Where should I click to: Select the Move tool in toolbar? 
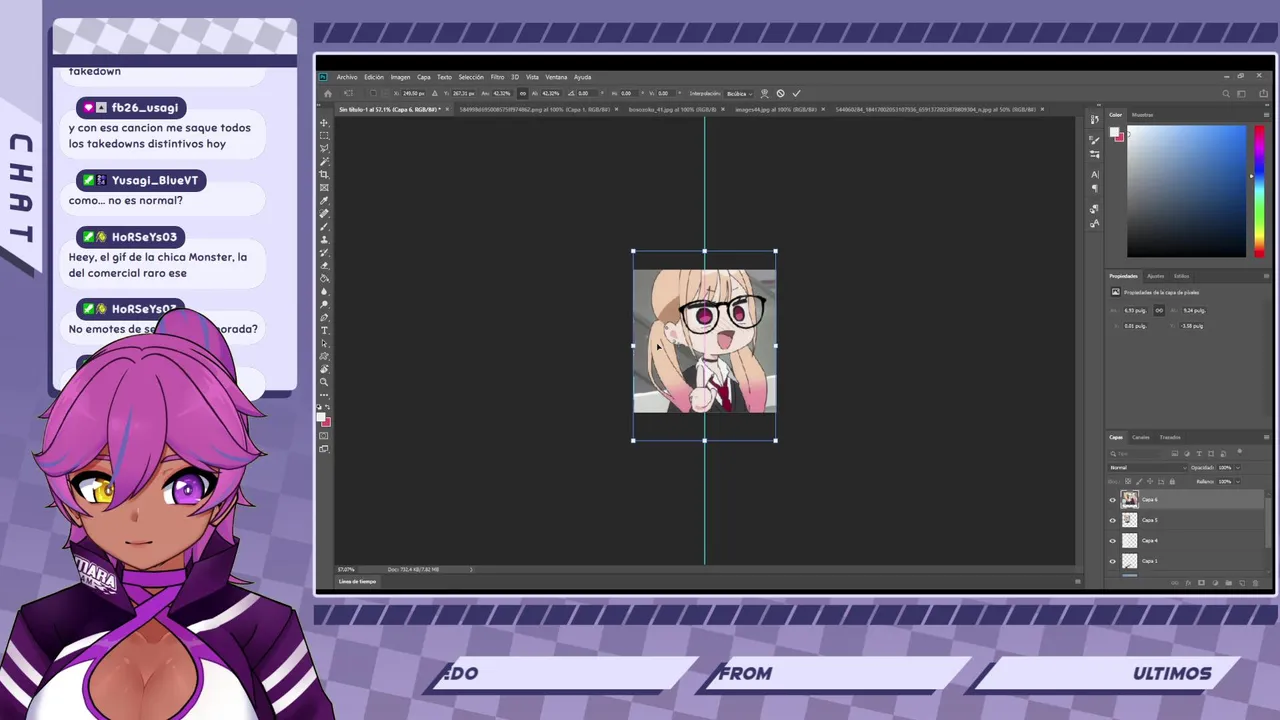[324, 122]
